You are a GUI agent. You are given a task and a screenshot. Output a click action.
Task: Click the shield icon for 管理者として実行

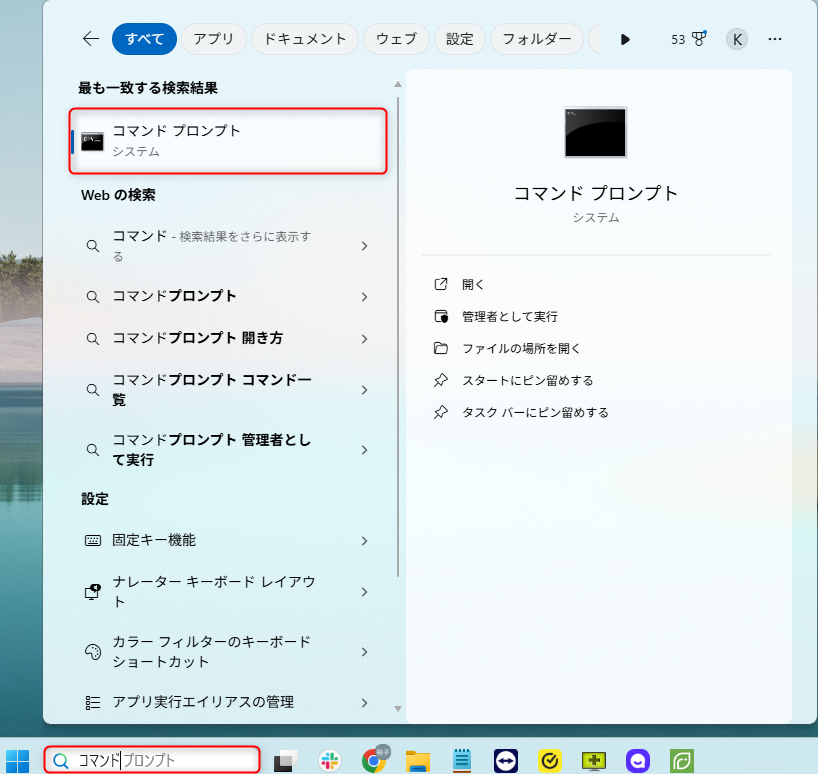pyautogui.click(x=441, y=317)
